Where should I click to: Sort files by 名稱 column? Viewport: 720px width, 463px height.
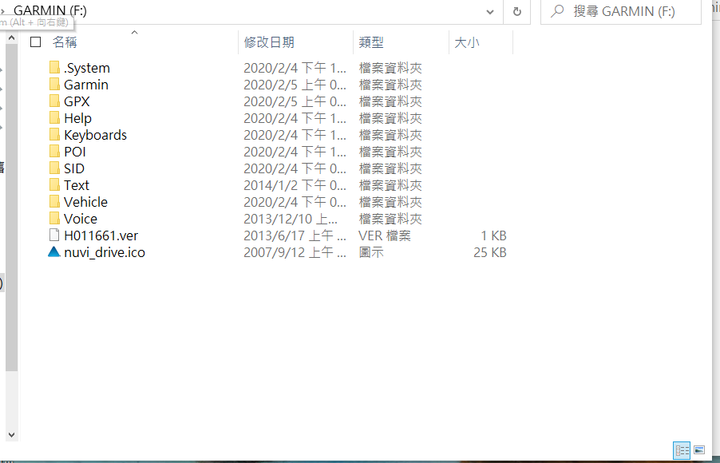pos(65,42)
